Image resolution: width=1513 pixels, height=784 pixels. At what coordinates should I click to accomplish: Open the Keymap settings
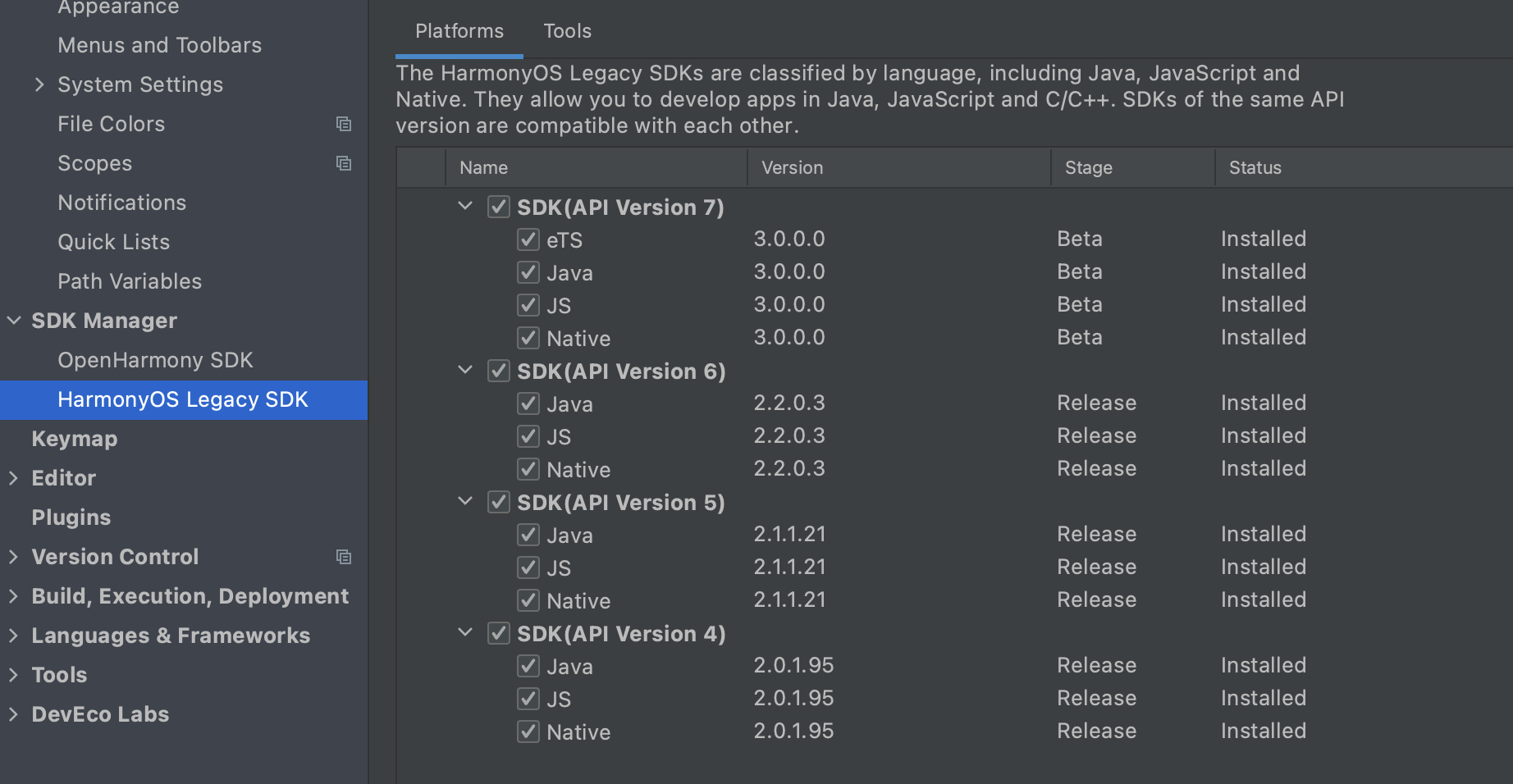coord(75,439)
